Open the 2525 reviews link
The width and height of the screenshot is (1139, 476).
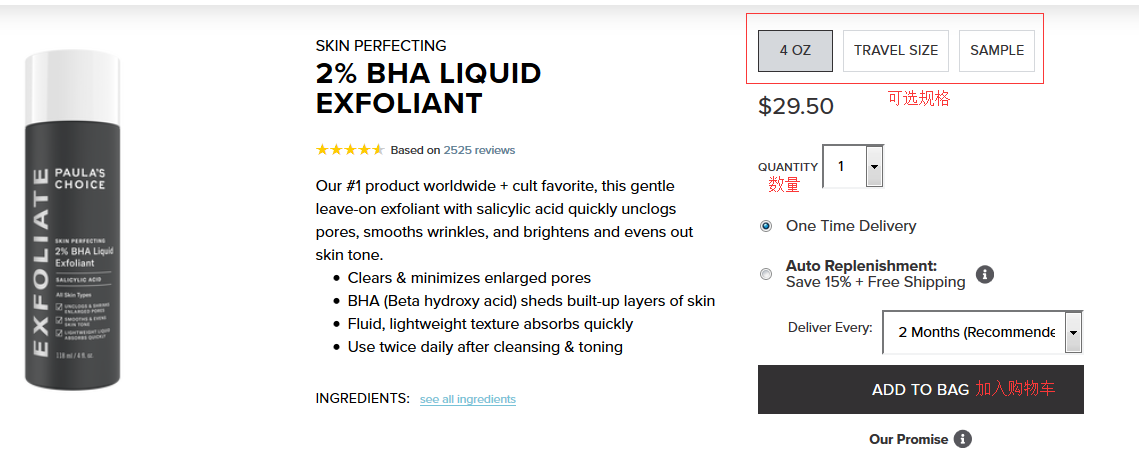[479, 150]
